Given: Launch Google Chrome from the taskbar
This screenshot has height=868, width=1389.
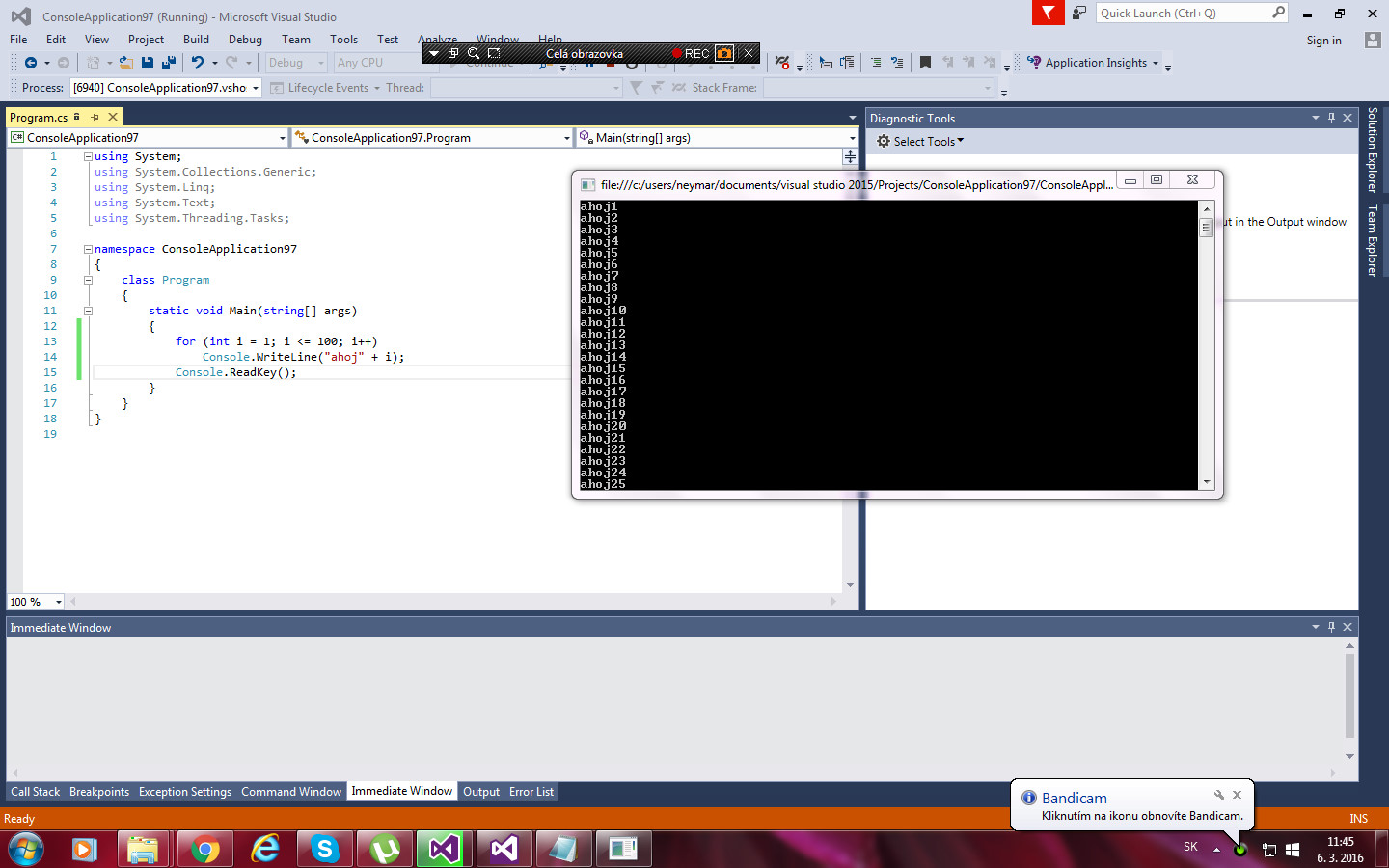Looking at the screenshot, I should pyautogui.click(x=204, y=849).
